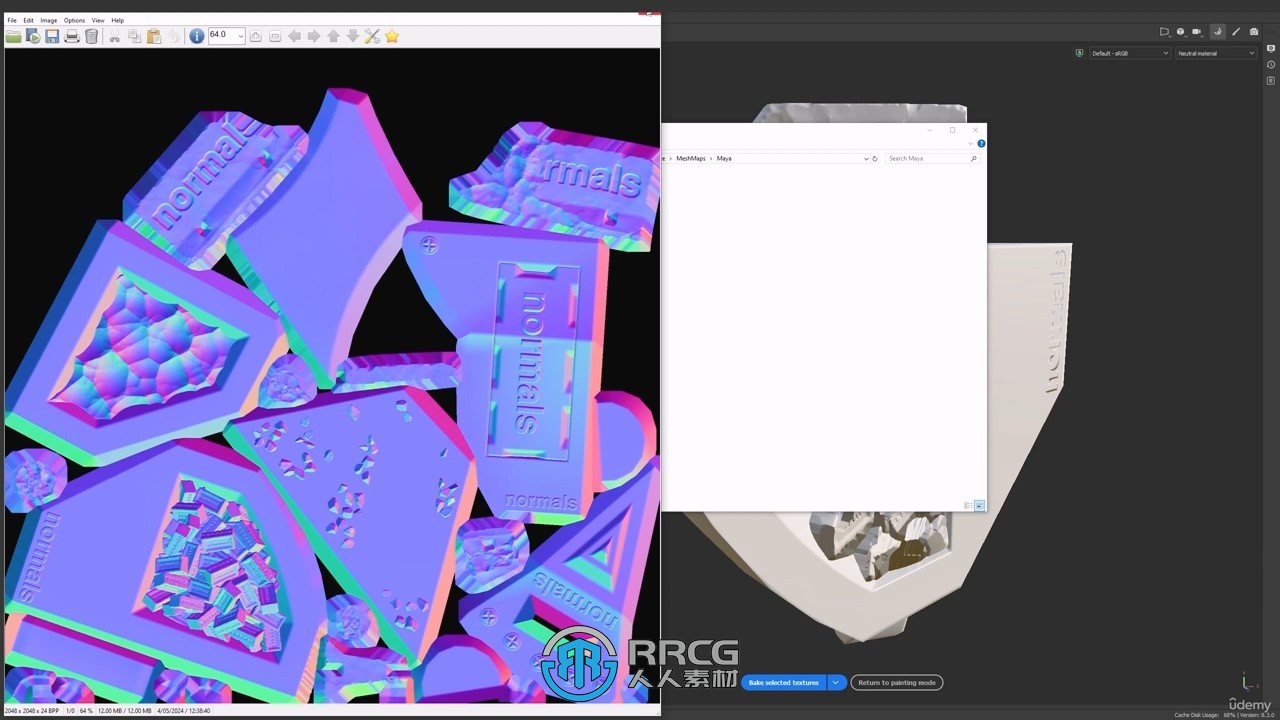Open file with the green folder icon
This screenshot has width=1280, height=720.
coord(13,36)
